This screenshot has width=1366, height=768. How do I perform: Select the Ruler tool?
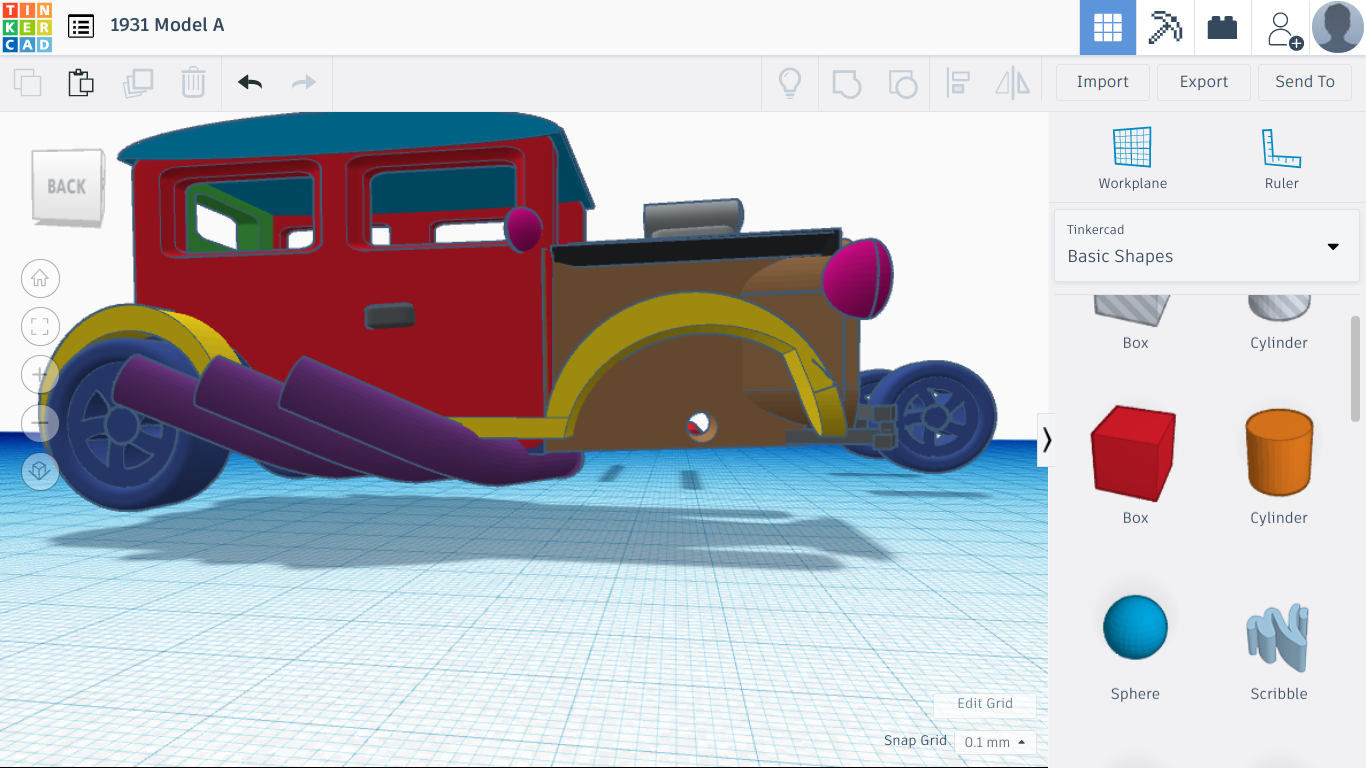(x=1281, y=155)
